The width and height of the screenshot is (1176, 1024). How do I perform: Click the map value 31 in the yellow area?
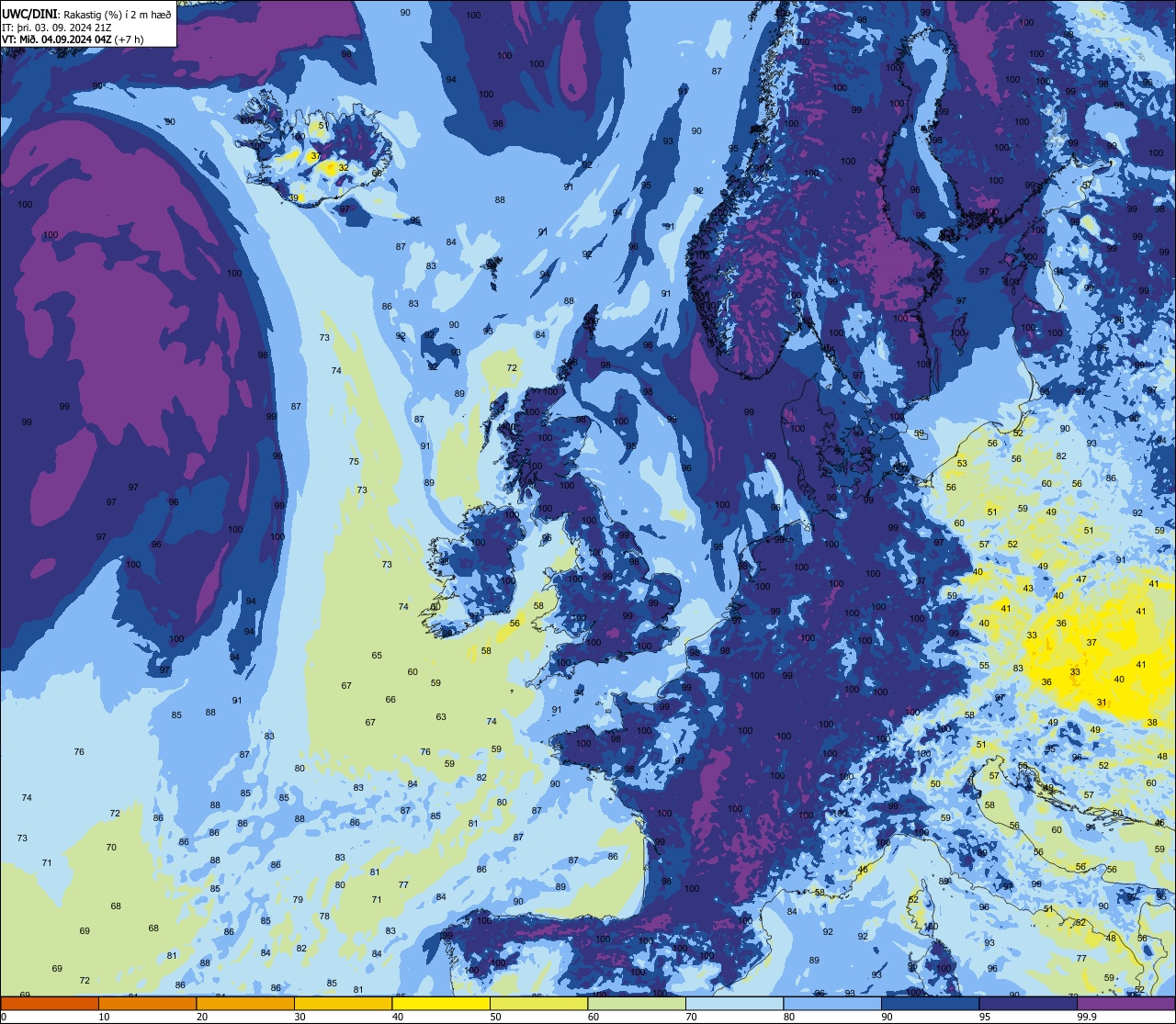pyautogui.click(x=1102, y=703)
